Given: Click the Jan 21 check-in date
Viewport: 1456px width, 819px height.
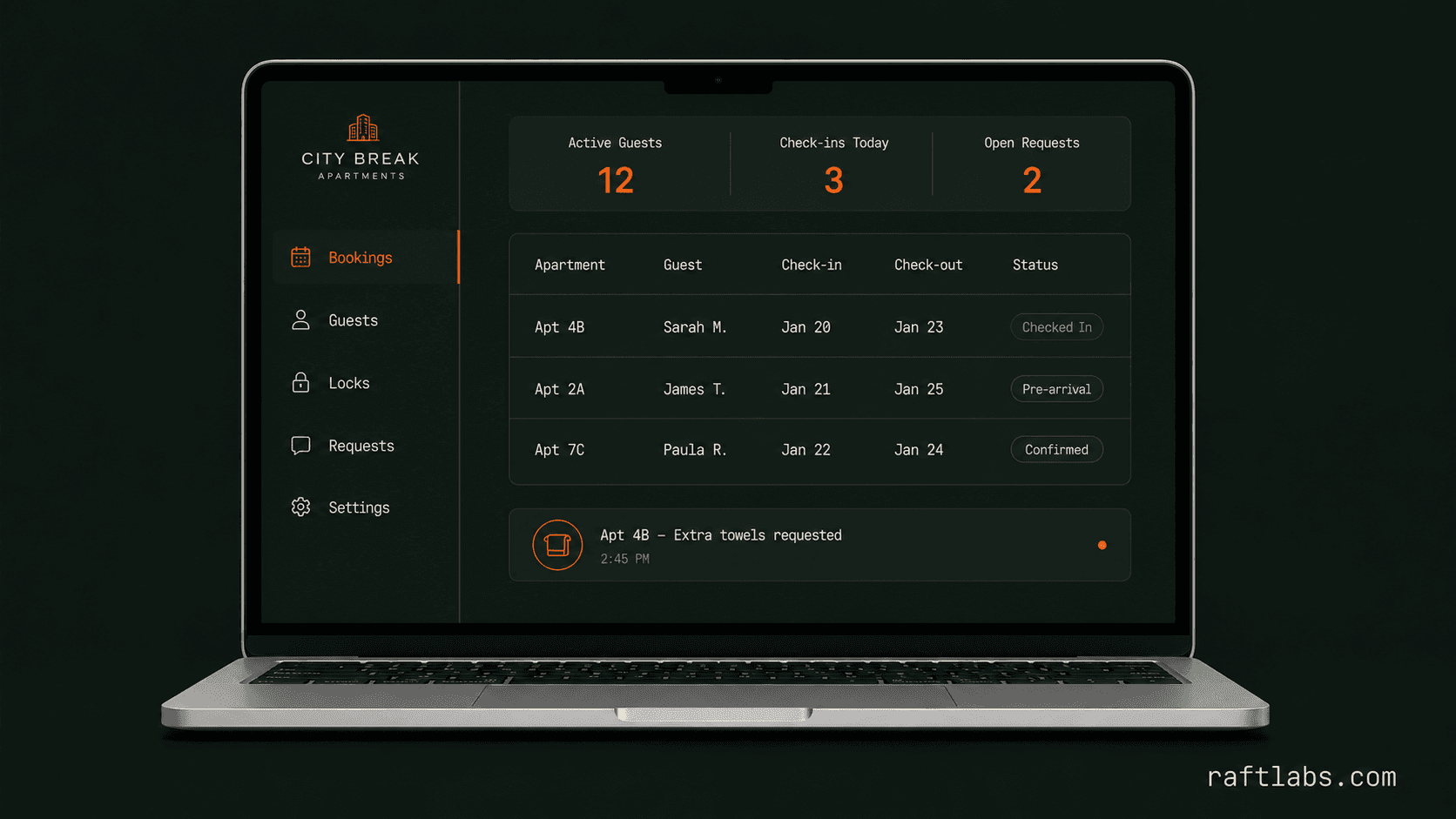Looking at the screenshot, I should pyautogui.click(x=806, y=389).
